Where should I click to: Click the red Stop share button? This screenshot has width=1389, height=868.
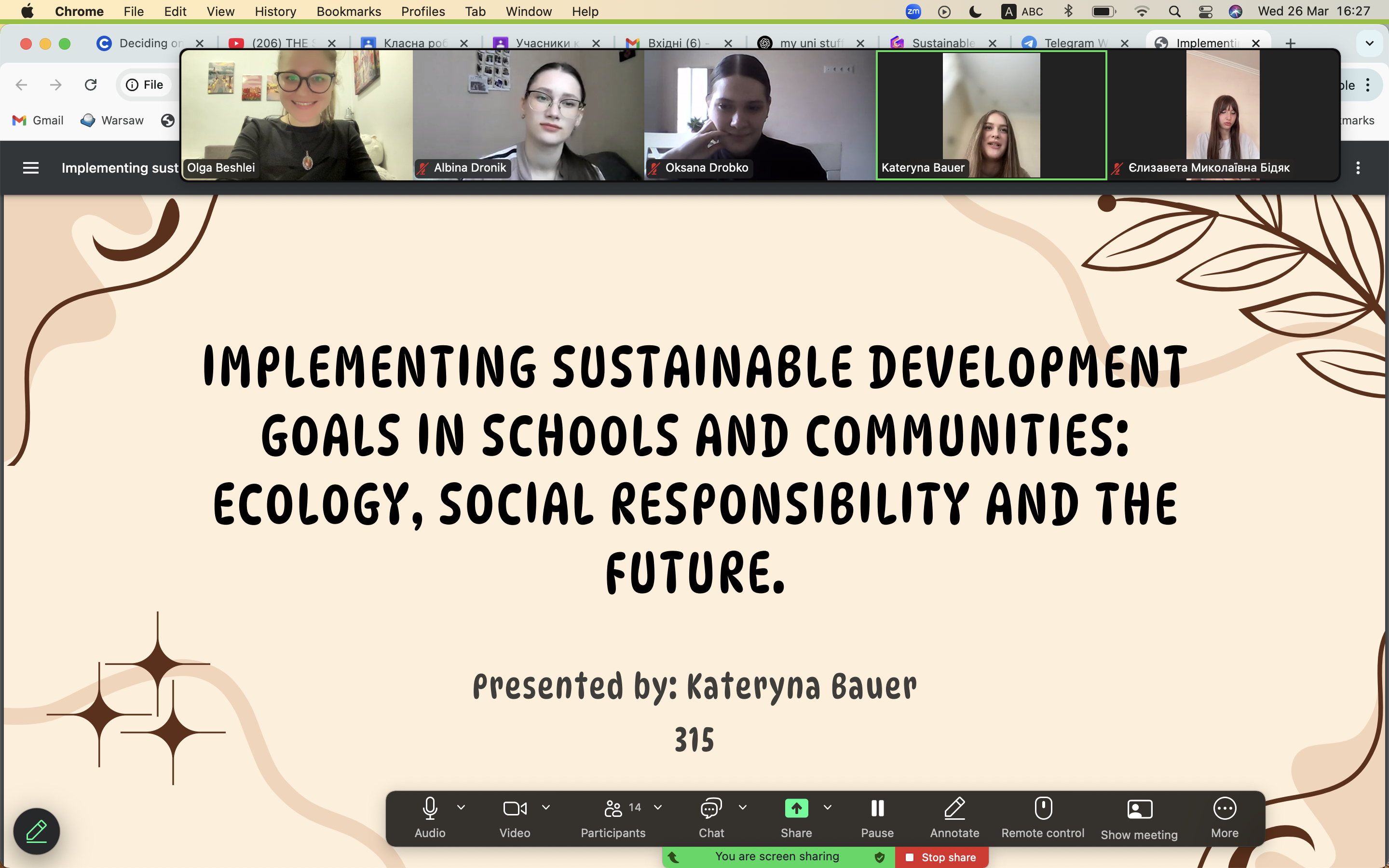tap(941, 857)
